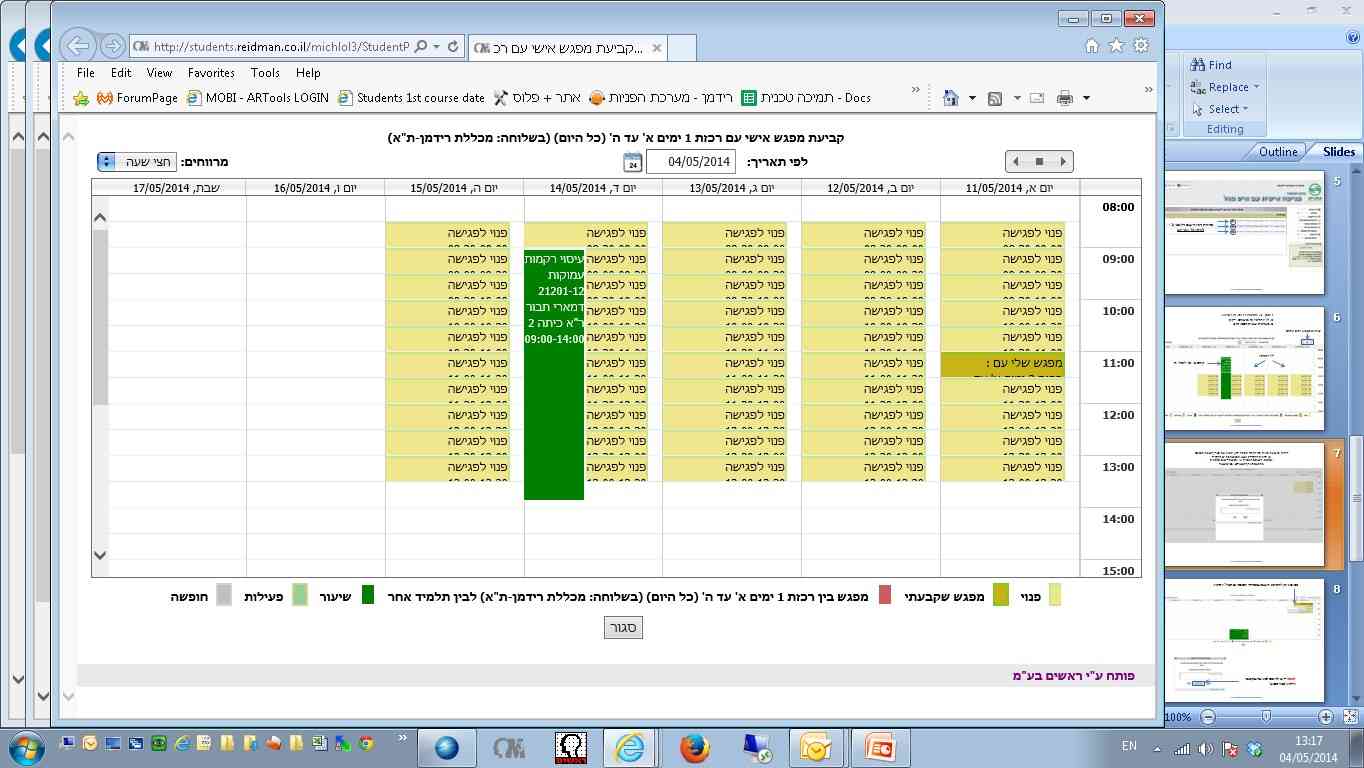Screen dimensions: 1364x768
Task: Go to next week with right arrow
Action: pyautogui.click(x=1063, y=161)
